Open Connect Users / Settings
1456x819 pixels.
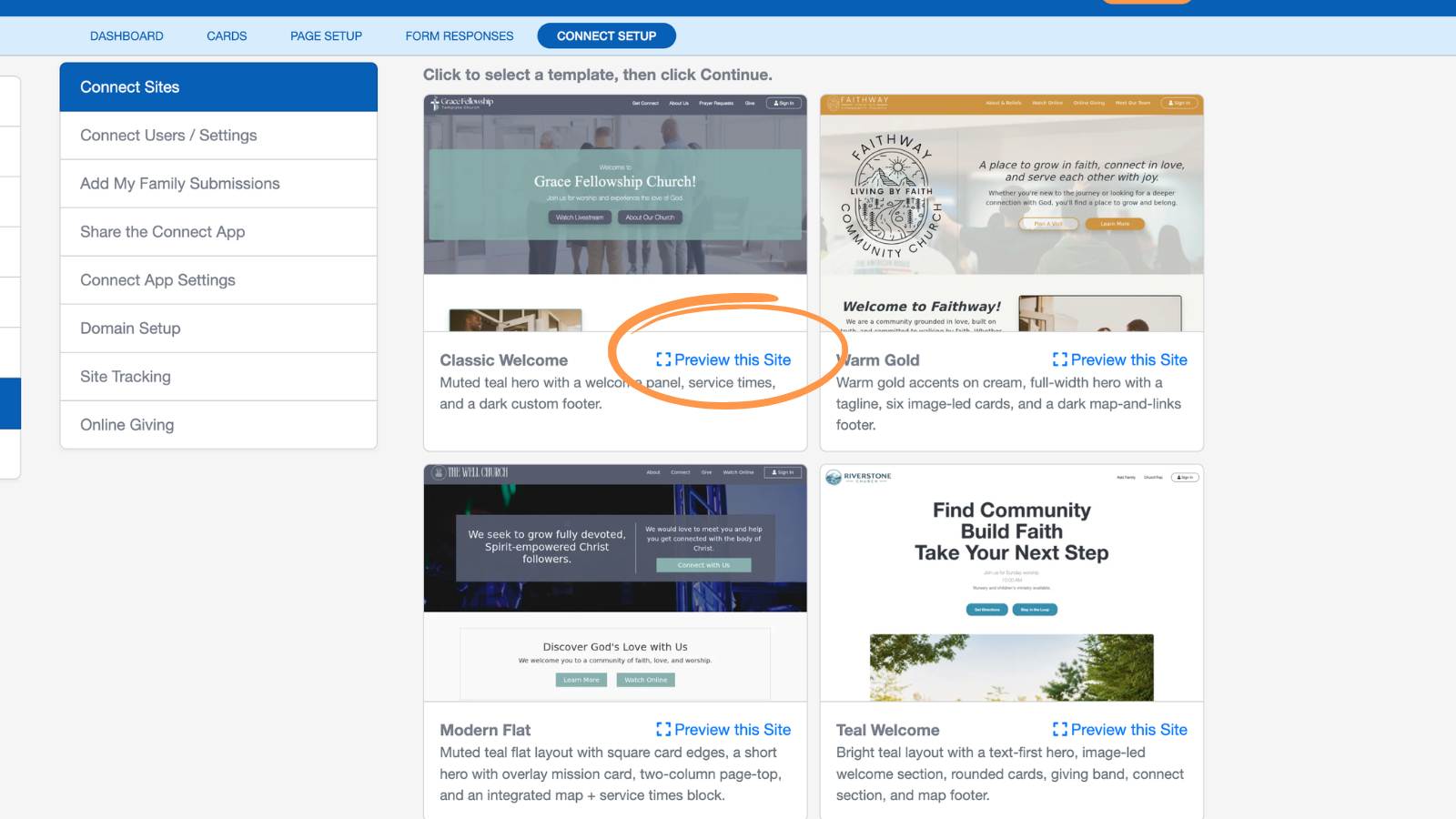click(x=218, y=136)
